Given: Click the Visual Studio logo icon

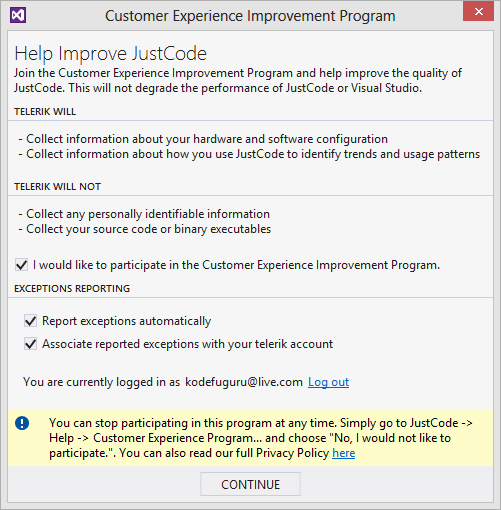Looking at the screenshot, I should [18, 15].
